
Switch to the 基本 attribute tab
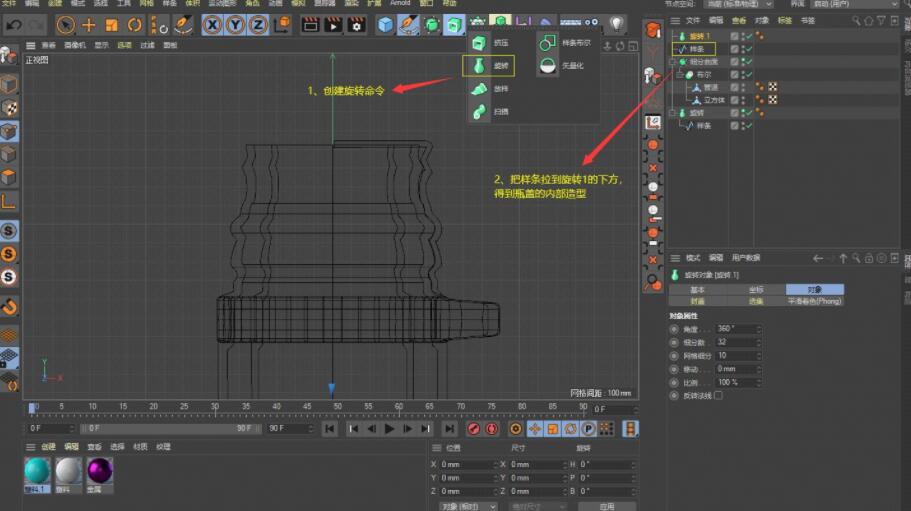click(698, 289)
